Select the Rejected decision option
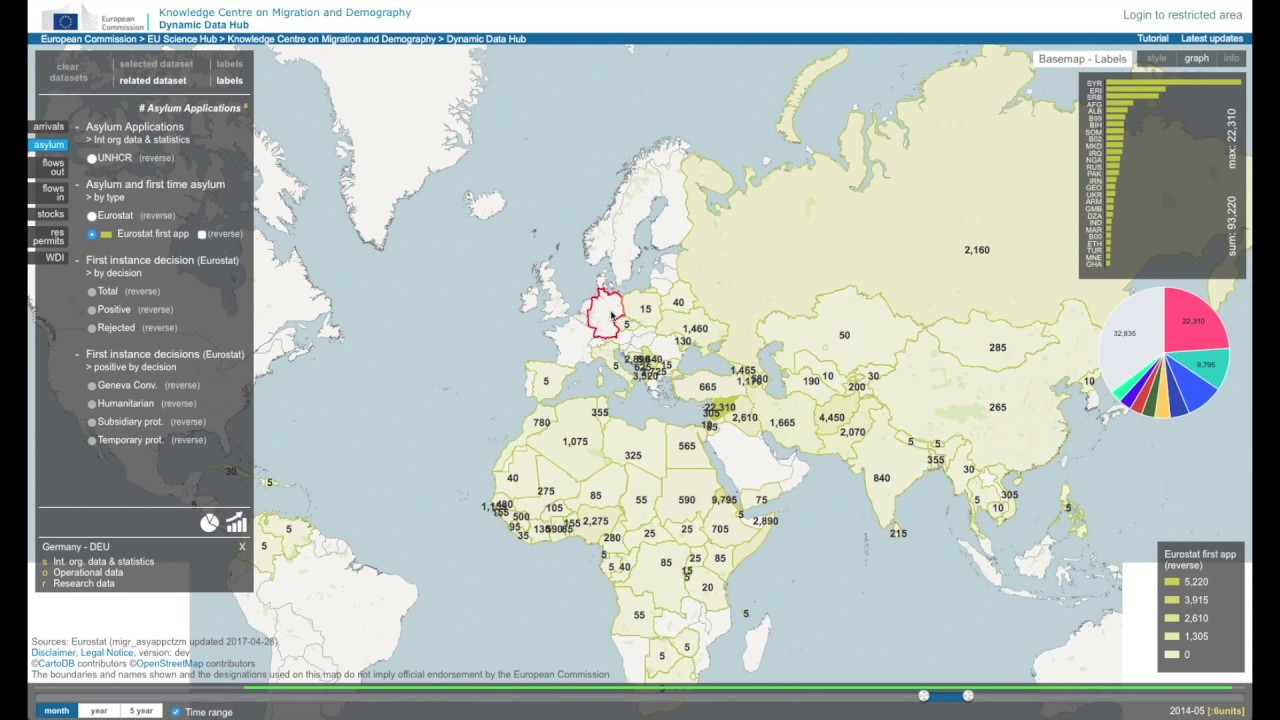1280x720 pixels. coord(92,328)
